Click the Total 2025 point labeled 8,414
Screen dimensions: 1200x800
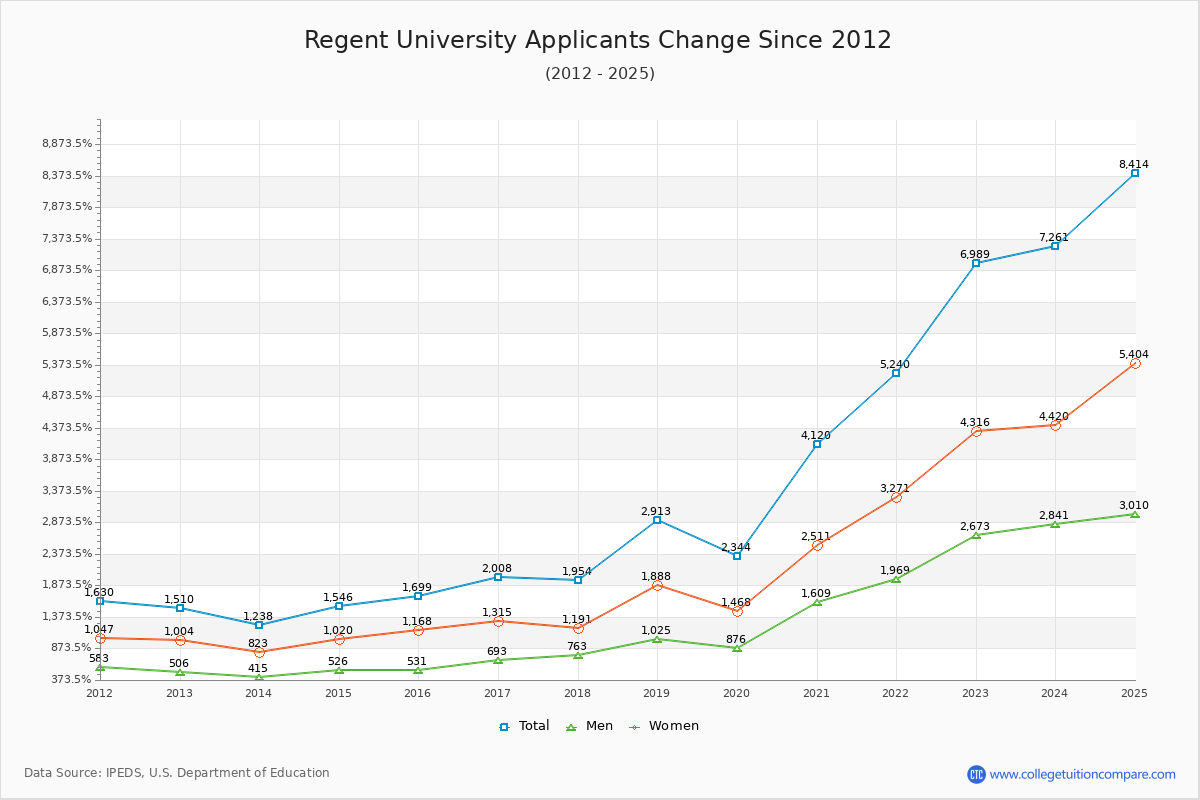[x=1135, y=173]
